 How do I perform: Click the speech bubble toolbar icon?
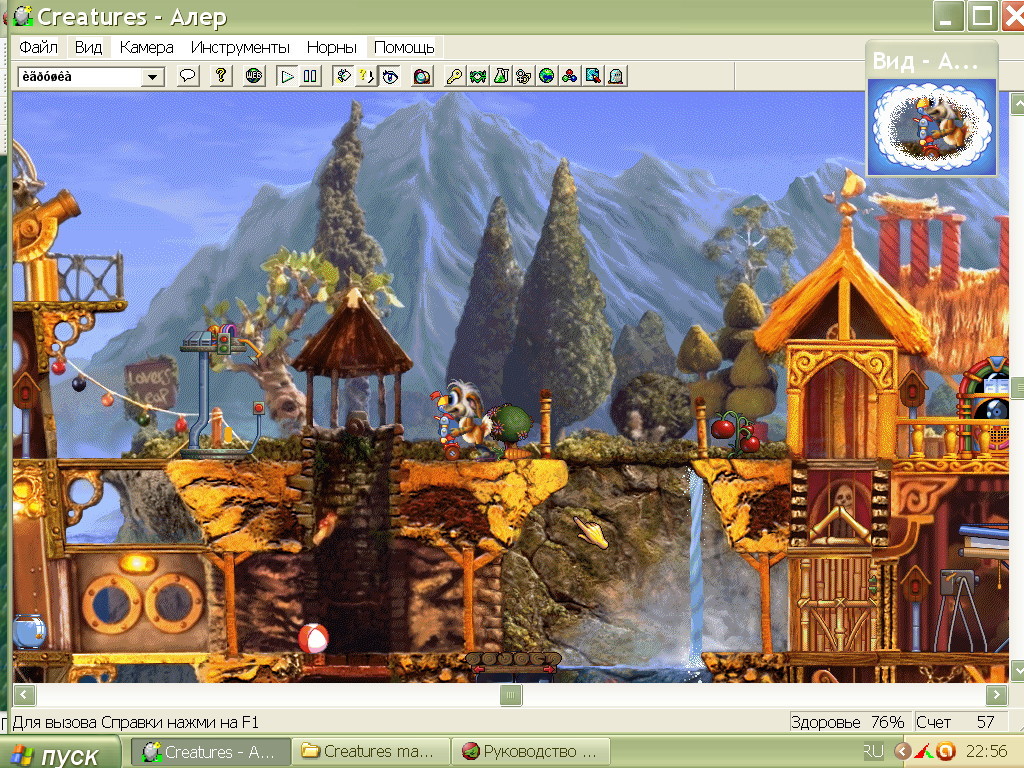[187, 76]
